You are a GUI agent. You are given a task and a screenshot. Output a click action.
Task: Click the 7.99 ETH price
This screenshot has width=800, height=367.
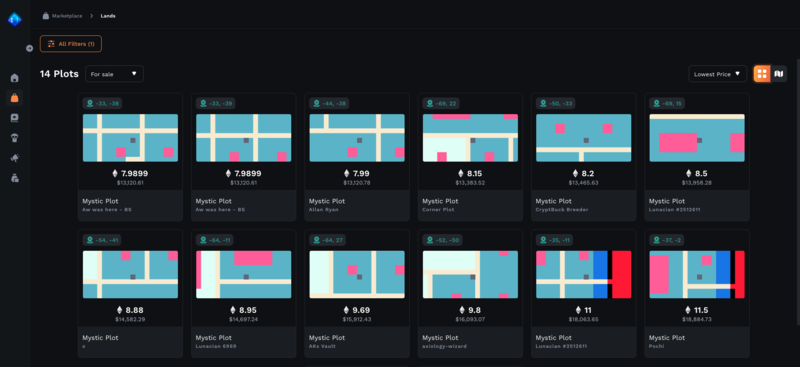click(x=357, y=174)
